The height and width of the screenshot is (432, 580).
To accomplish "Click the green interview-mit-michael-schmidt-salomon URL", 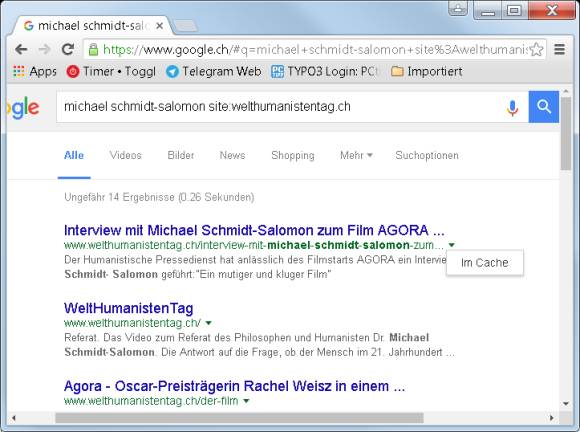I will pos(254,245).
